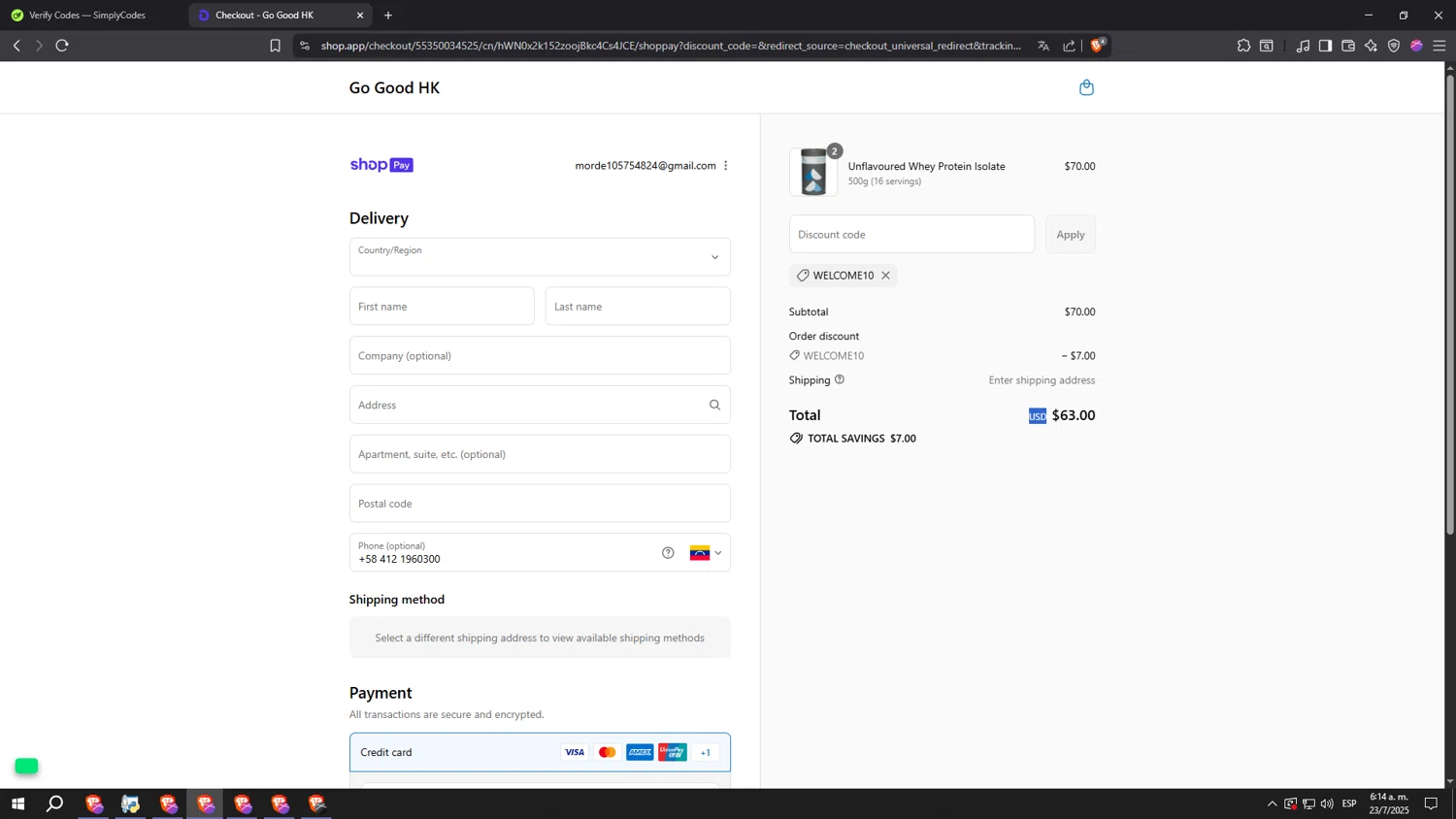Image resolution: width=1456 pixels, height=819 pixels.
Task: Reload the checkout page
Action: pos(62,46)
